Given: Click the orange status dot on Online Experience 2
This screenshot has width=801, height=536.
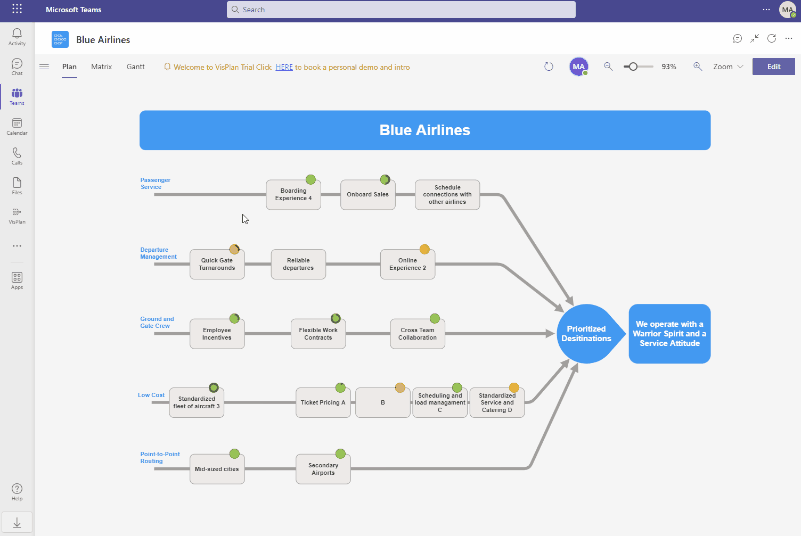Looking at the screenshot, I should [425, 249].
